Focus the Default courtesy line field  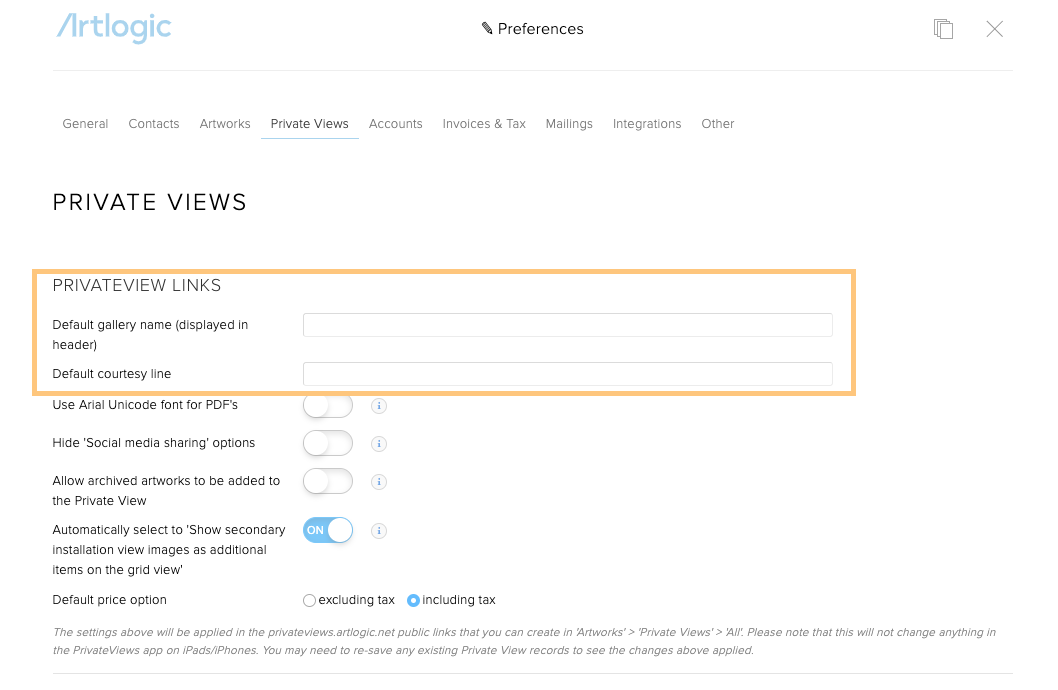(x=567, y=374)
